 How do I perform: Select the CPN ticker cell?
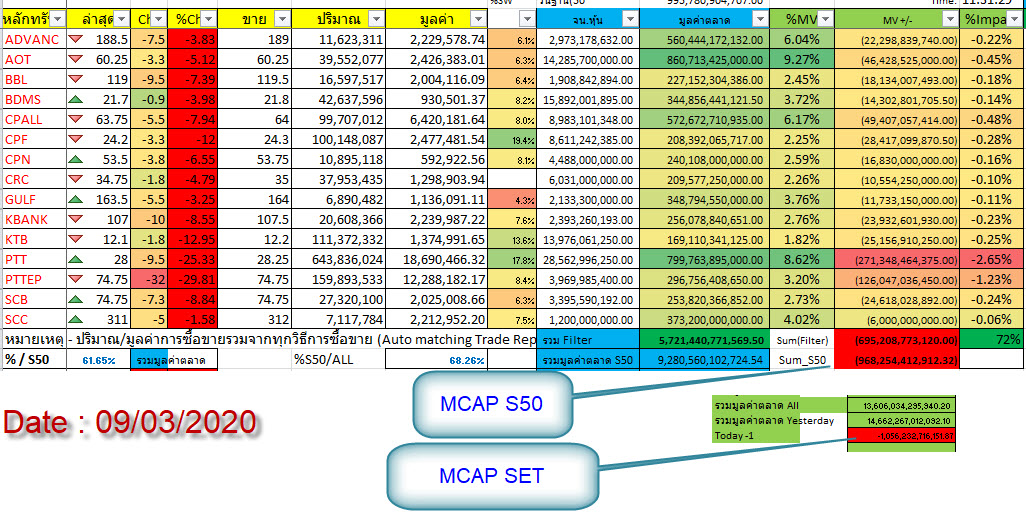(x=33, y=160)
